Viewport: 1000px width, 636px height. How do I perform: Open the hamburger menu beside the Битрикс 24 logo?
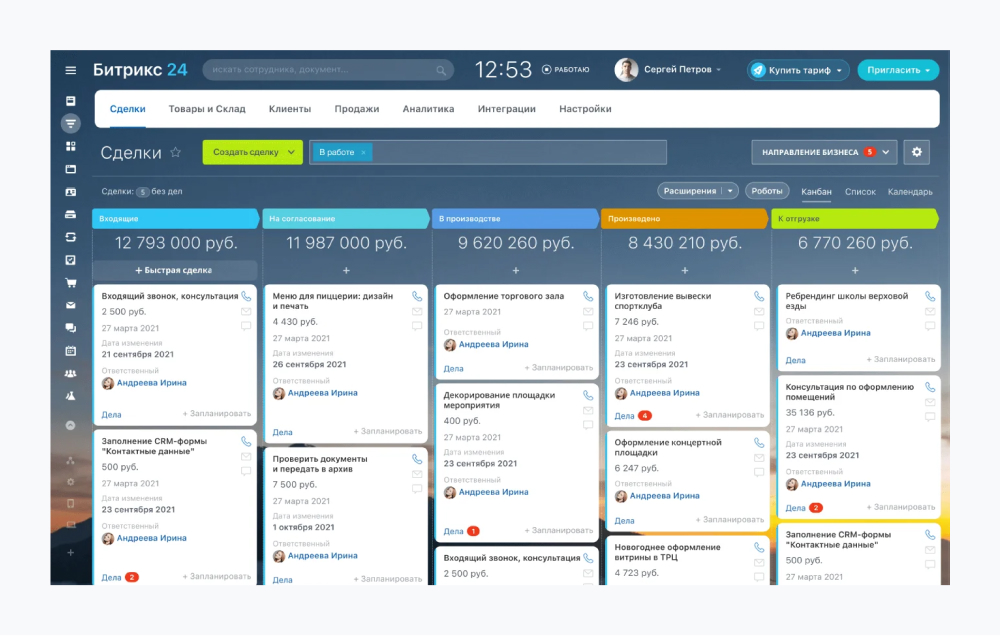pyautogui.click(x=70, y=70)
